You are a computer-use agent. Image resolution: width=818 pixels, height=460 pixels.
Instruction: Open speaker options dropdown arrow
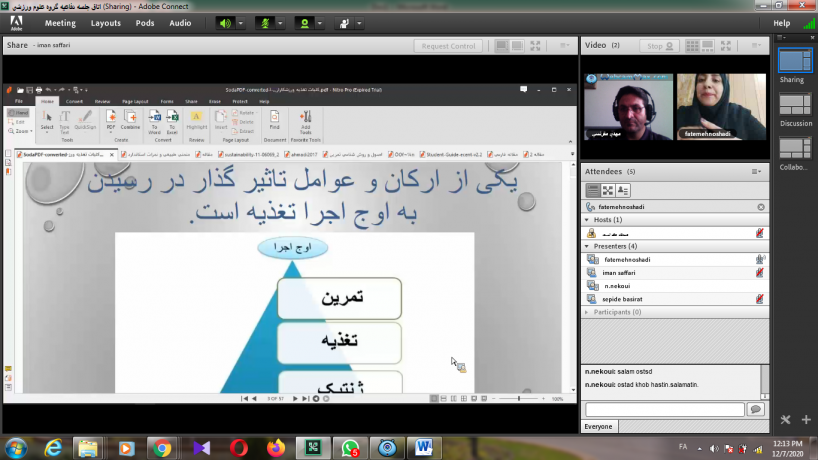coord(240,23)
